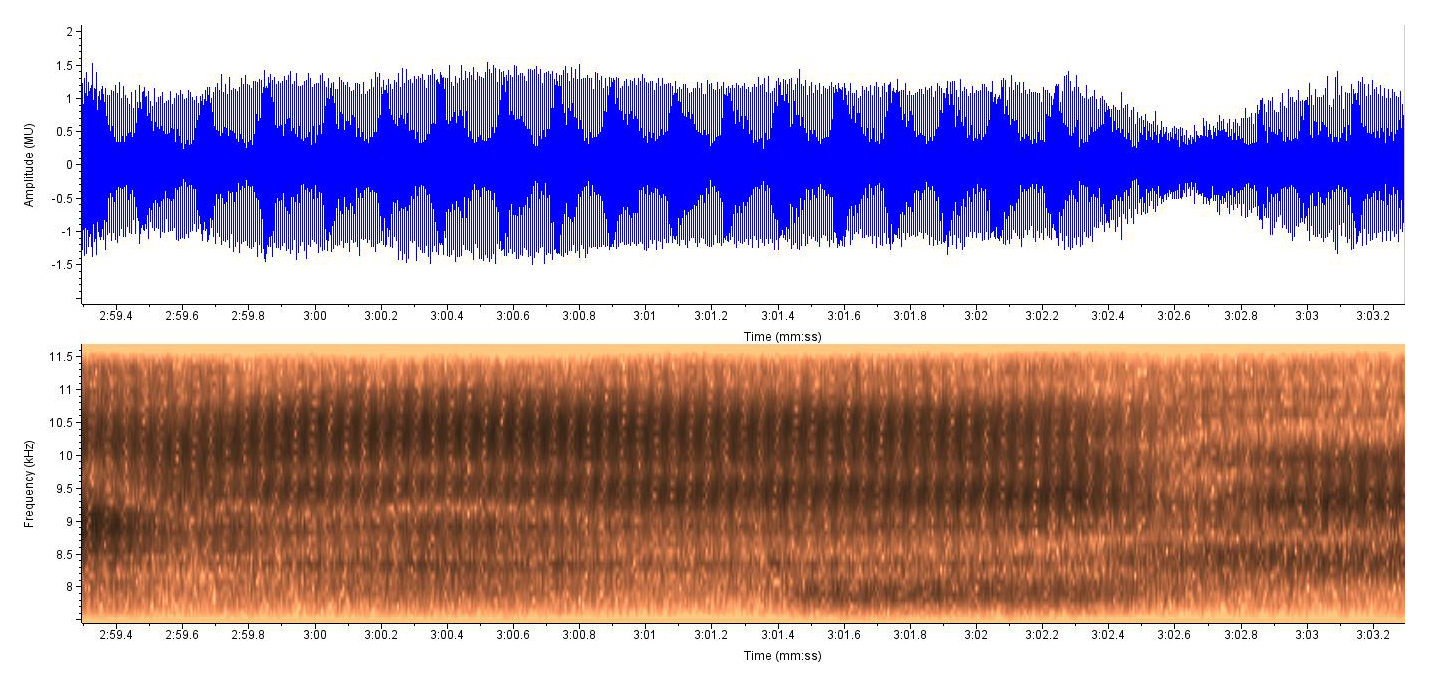This screenshot has width=1430, height=675.
Task: Click the 3:03.2 label on spectrogram time axis
Action: click(1372, 635)
